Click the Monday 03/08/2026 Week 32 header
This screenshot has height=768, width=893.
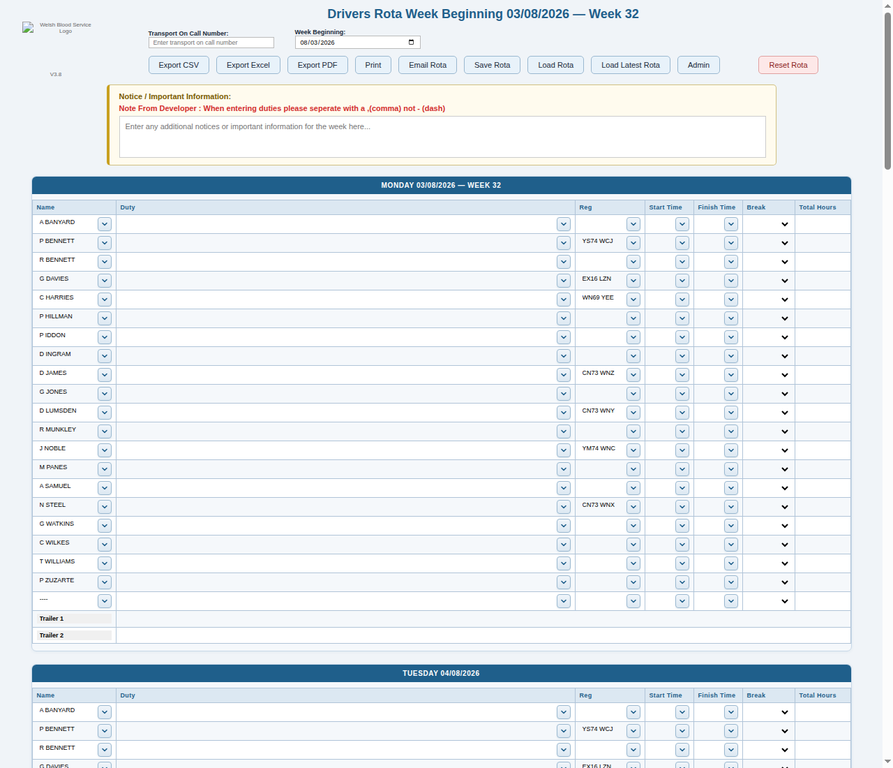[x=441, y=185]
